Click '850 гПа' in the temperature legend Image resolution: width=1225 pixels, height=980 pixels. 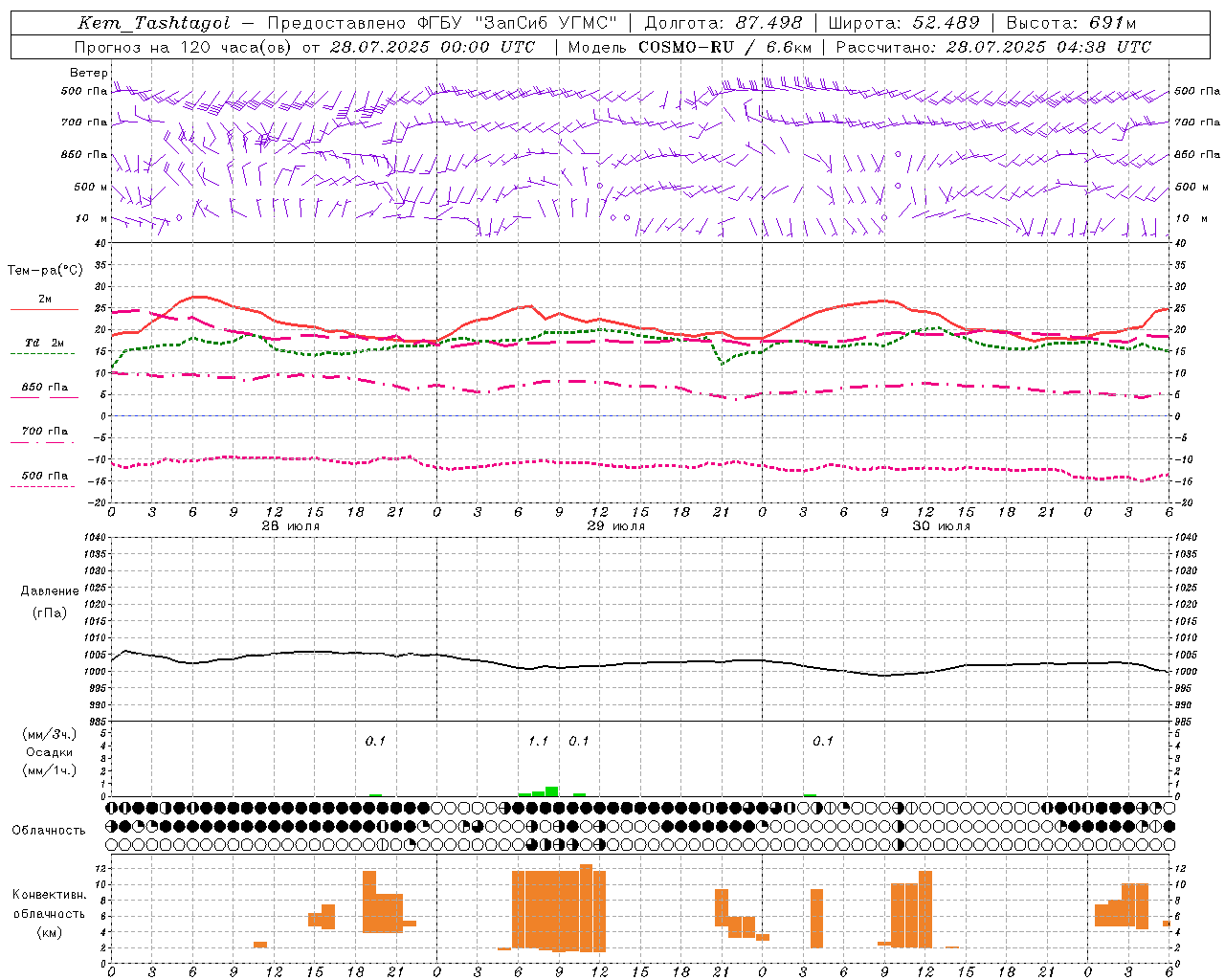click(x=45, y=388)
